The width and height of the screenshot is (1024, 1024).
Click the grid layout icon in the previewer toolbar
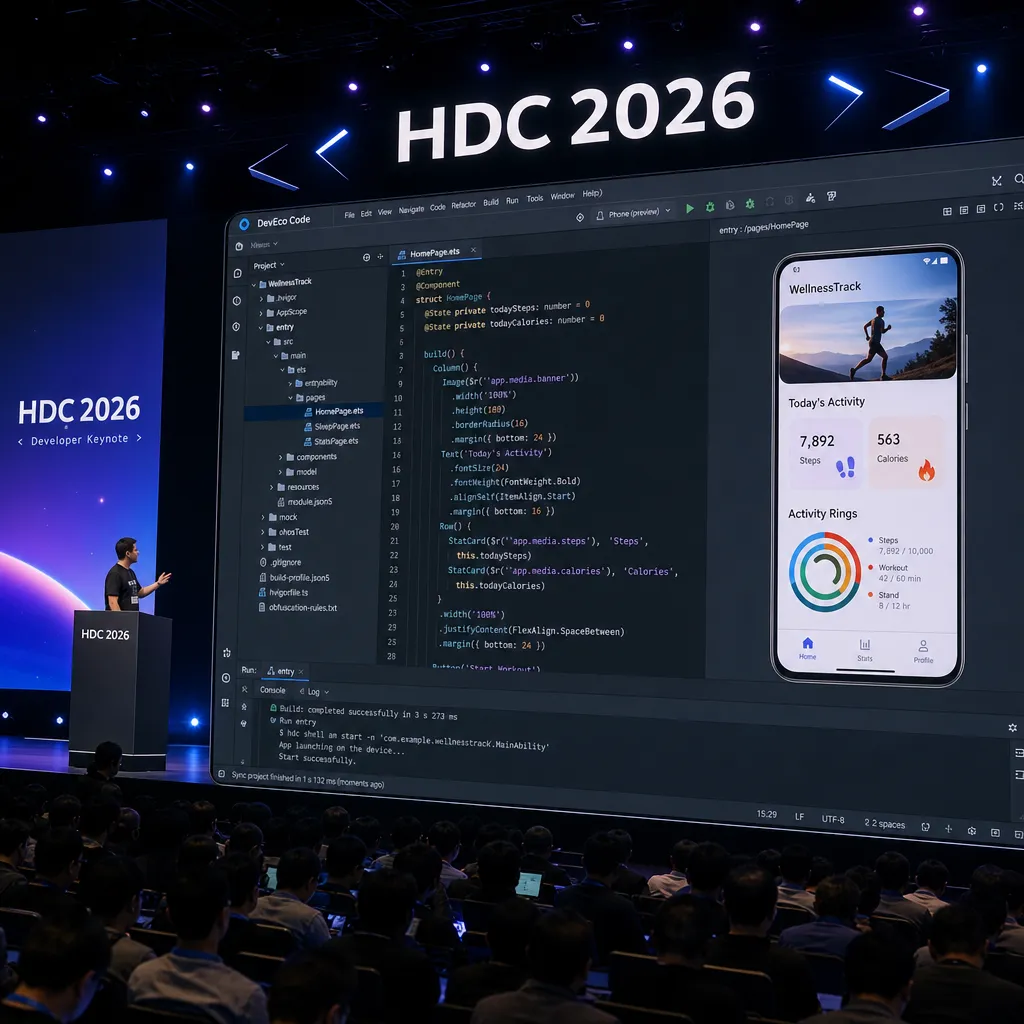pos(947,211)
